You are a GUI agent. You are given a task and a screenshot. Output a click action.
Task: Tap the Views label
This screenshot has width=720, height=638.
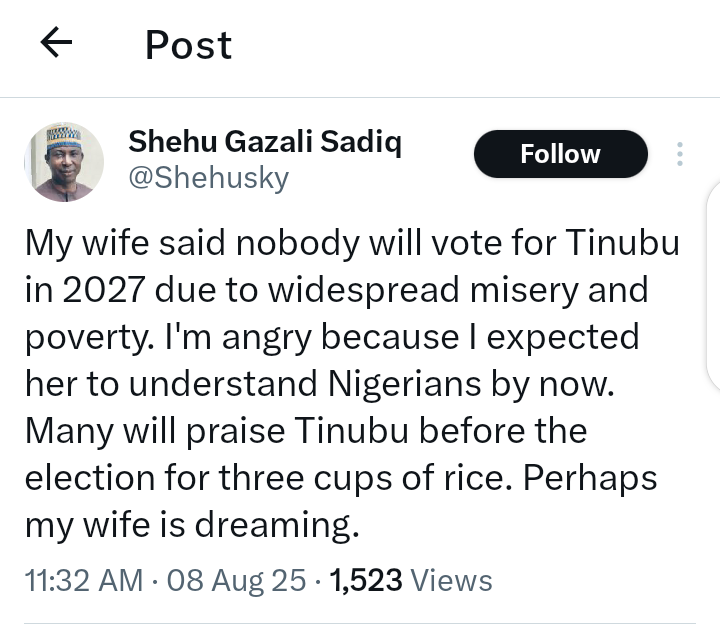(x=452, y=580)
